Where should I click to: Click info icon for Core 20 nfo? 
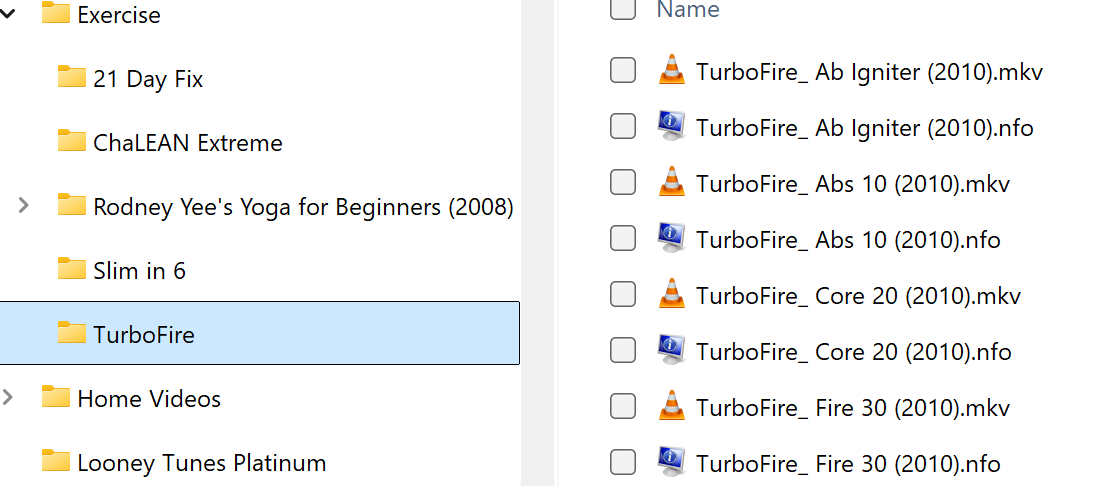[x=671, y=351]
